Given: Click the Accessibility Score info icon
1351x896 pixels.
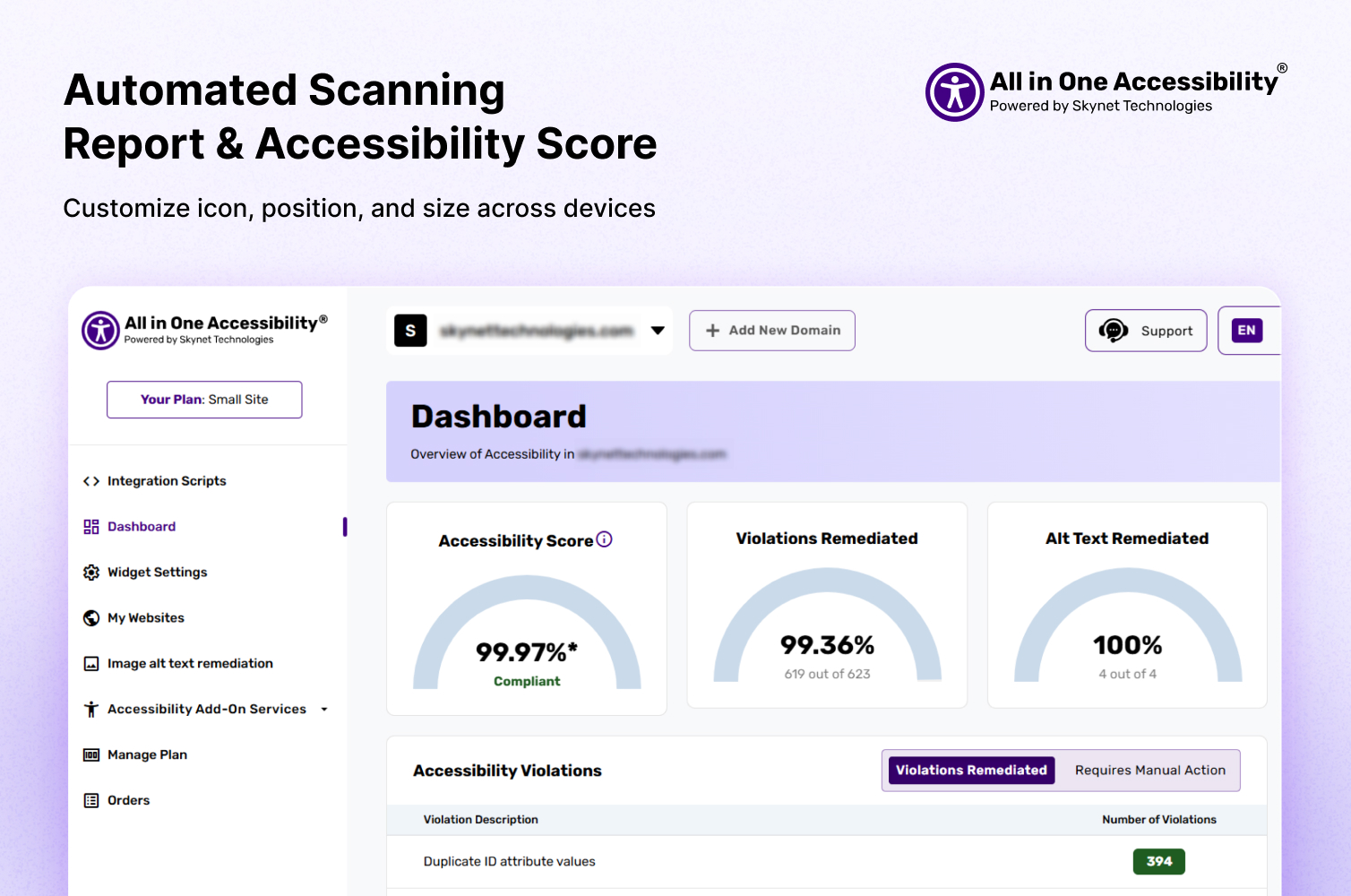Looking at the screenshot, I should [x=605, y=539].
